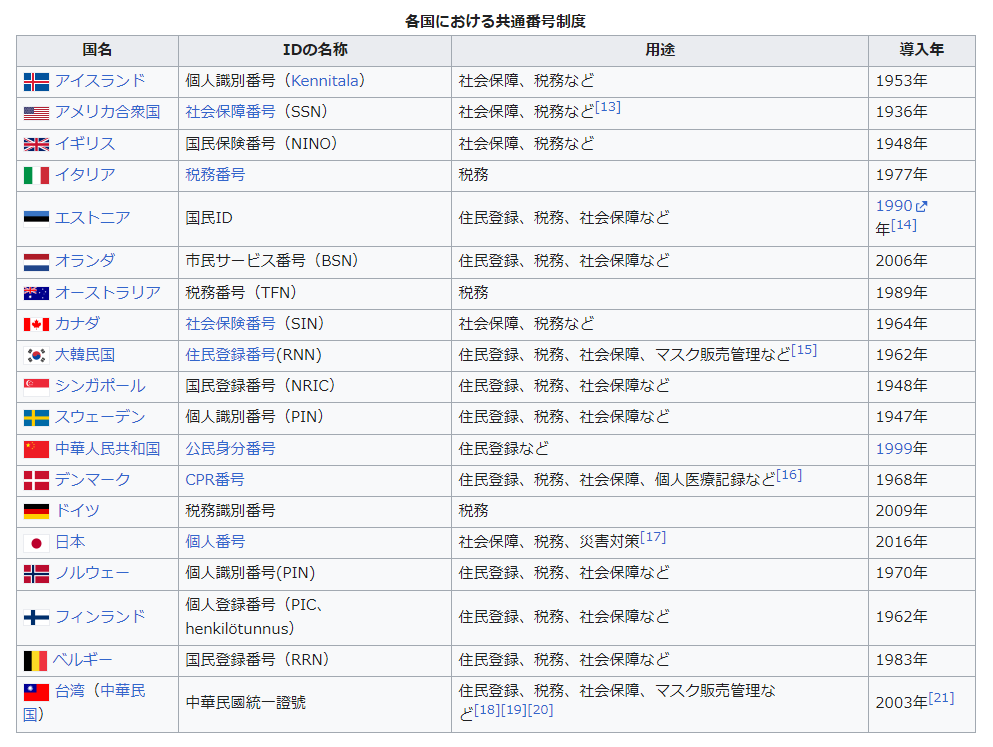Jump to footnote [13]
This screenshot has width=993, height=747.
point(608,107)
